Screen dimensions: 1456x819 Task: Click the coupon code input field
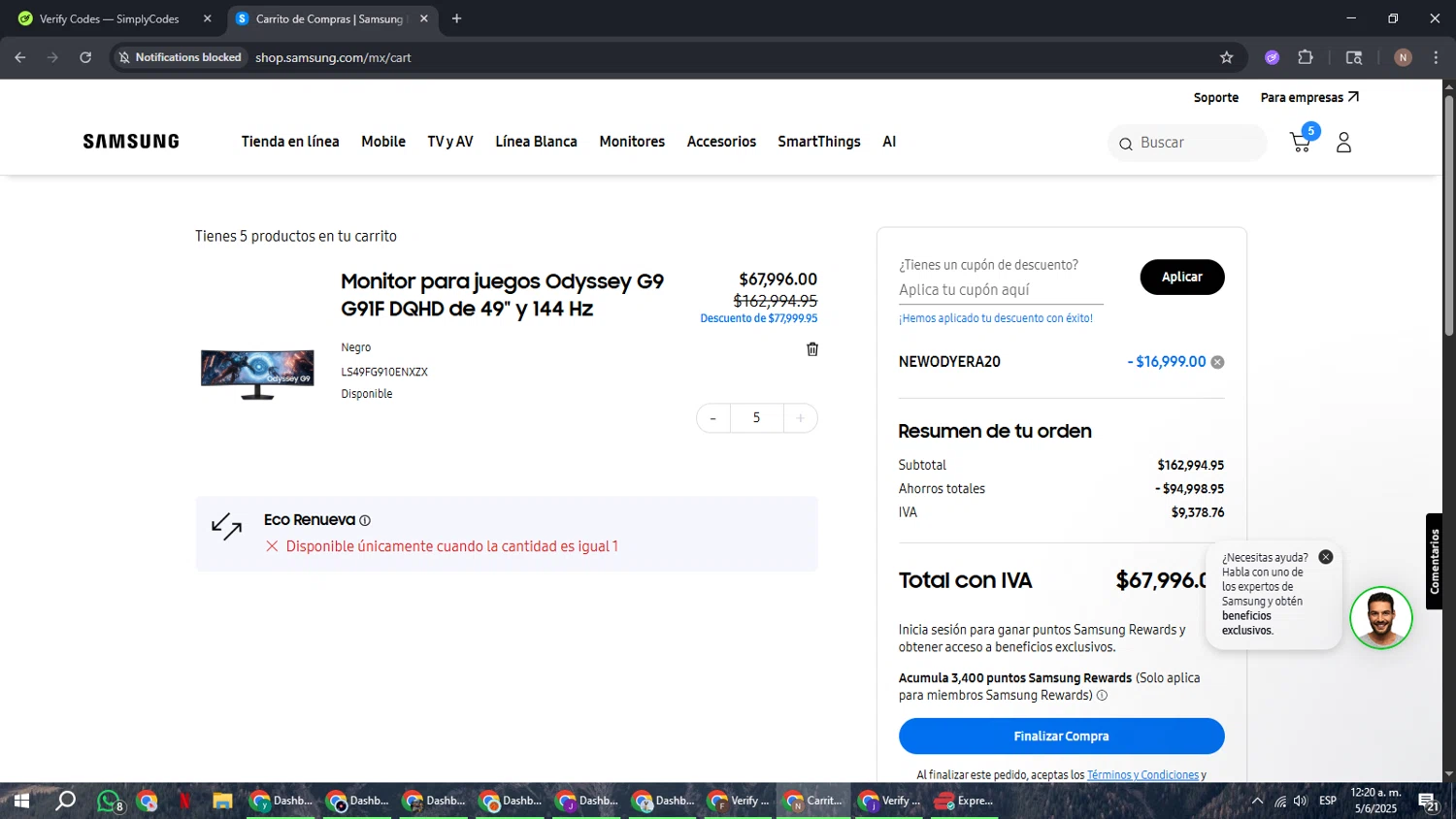coord(1001,290)
